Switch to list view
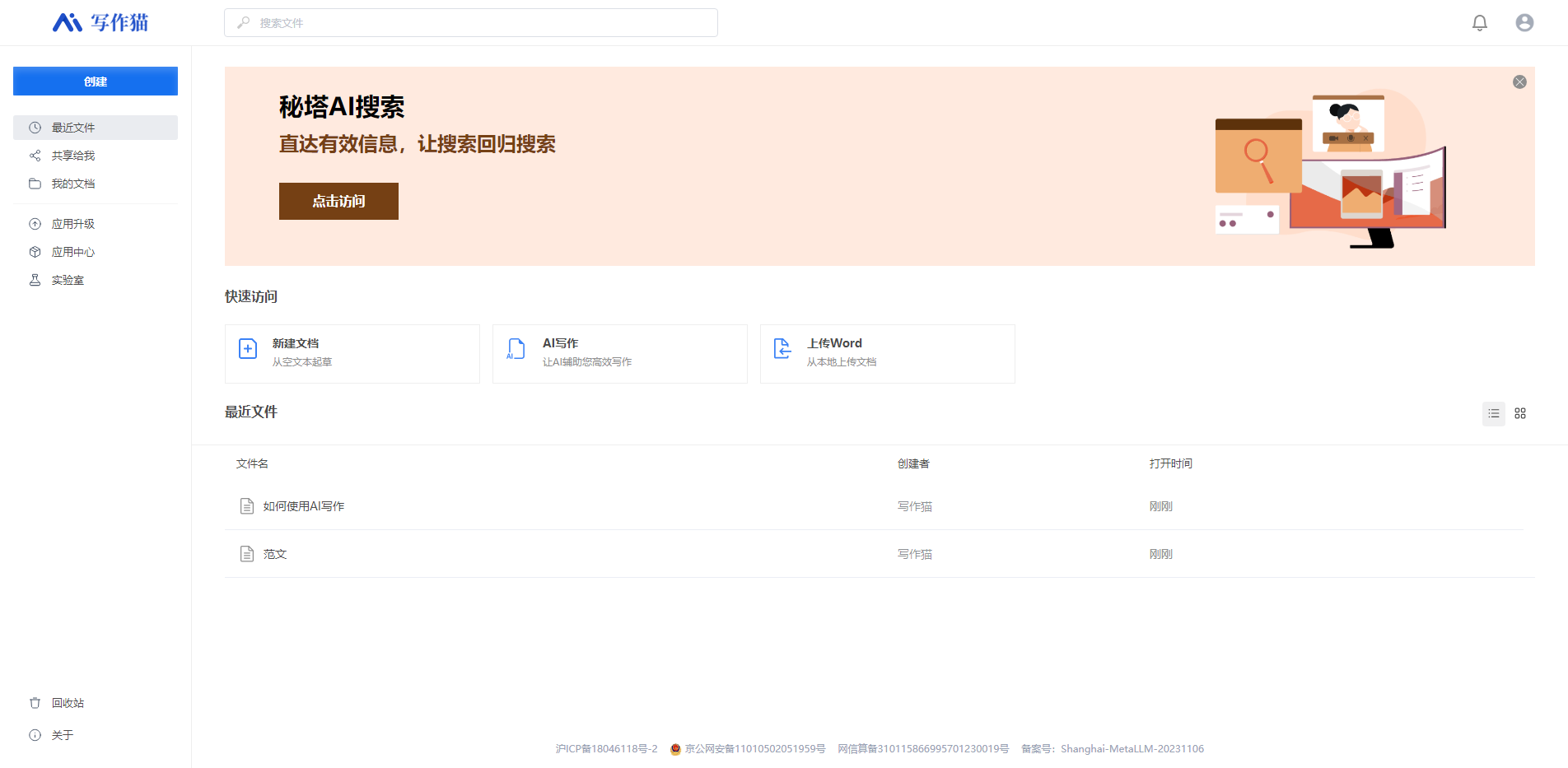Image resolution: width=1568 pixels, height=768 pixels. (x=1494, y=413)
